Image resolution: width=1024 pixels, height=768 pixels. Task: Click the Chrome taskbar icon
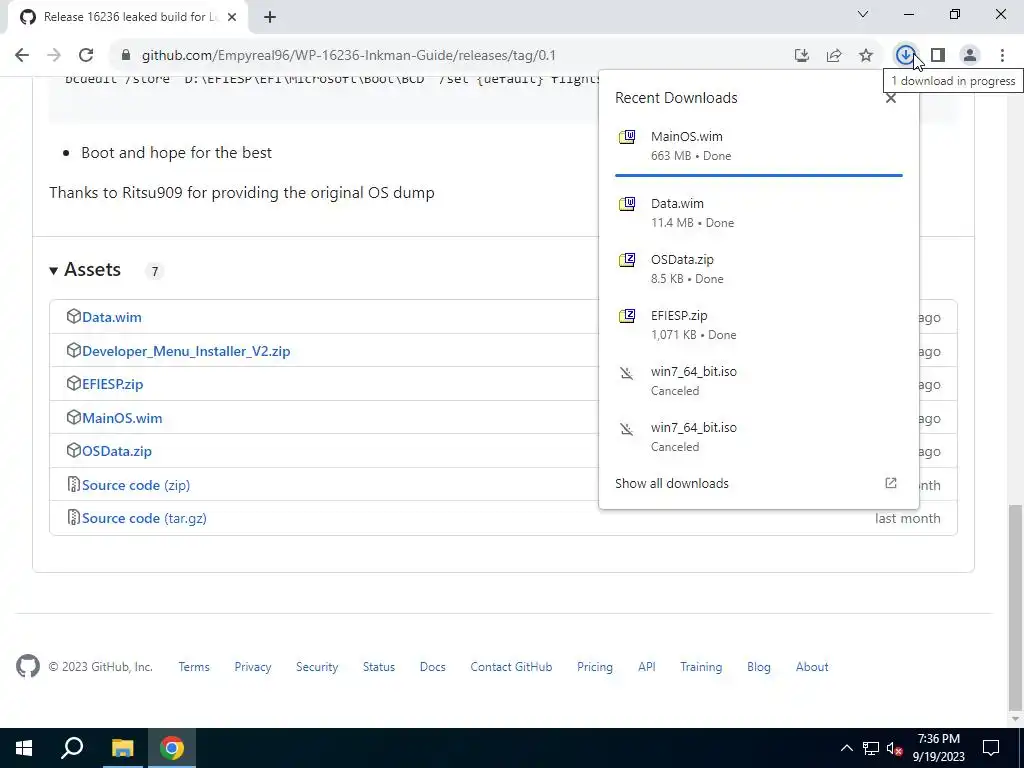coord(172,748)
